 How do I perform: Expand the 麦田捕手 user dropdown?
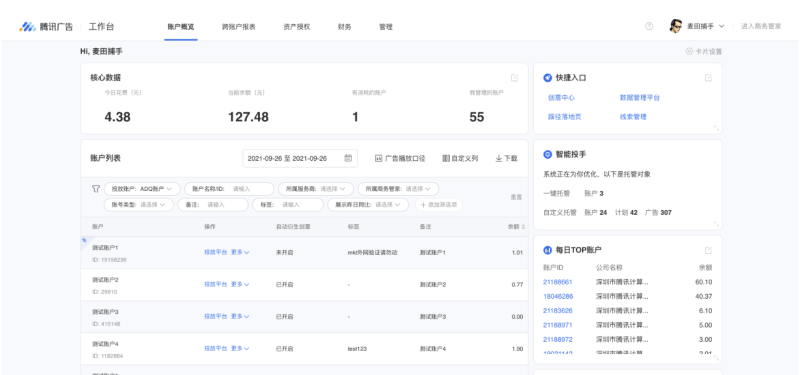(721, 26)
